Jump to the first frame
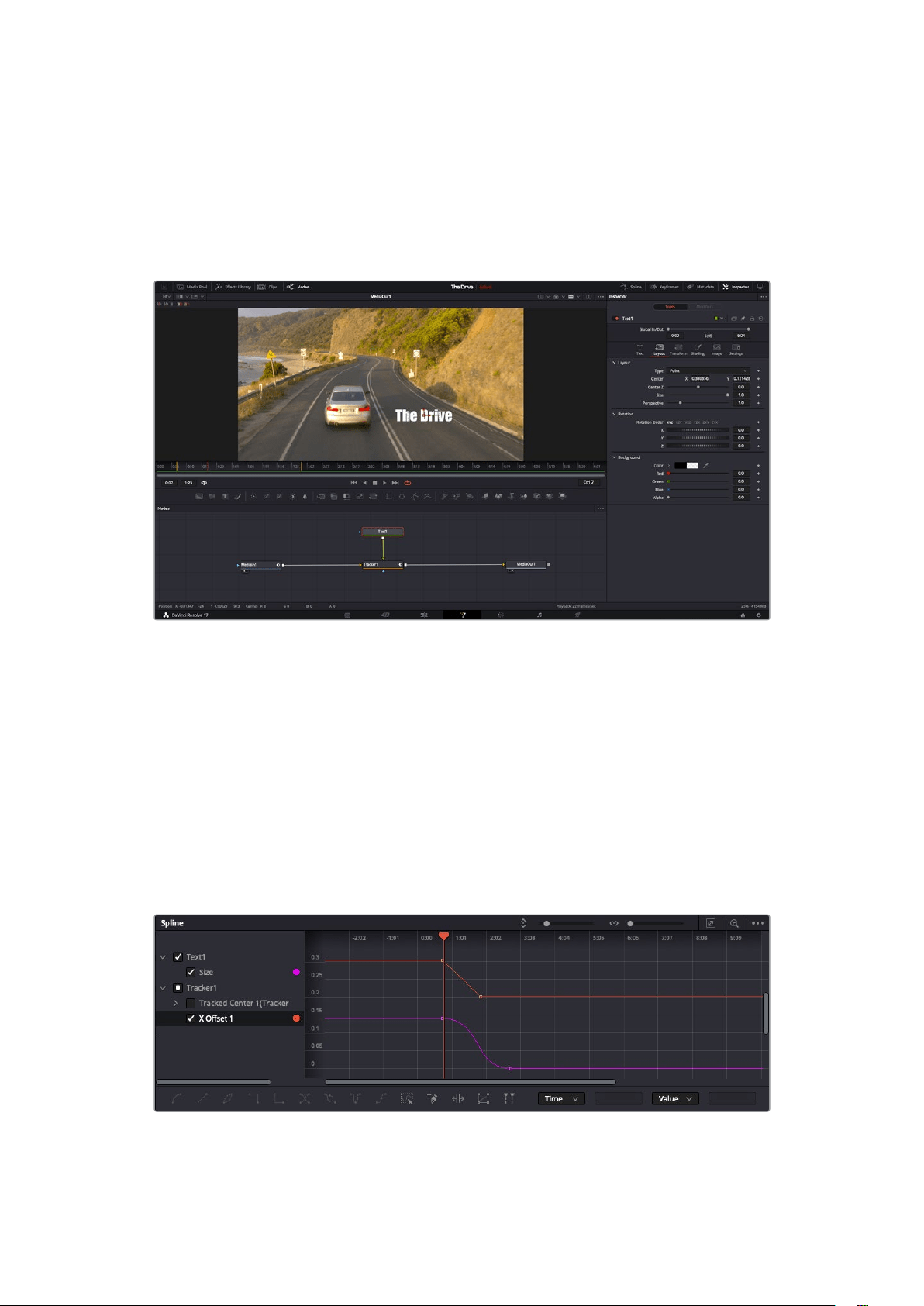 (354, 482)
